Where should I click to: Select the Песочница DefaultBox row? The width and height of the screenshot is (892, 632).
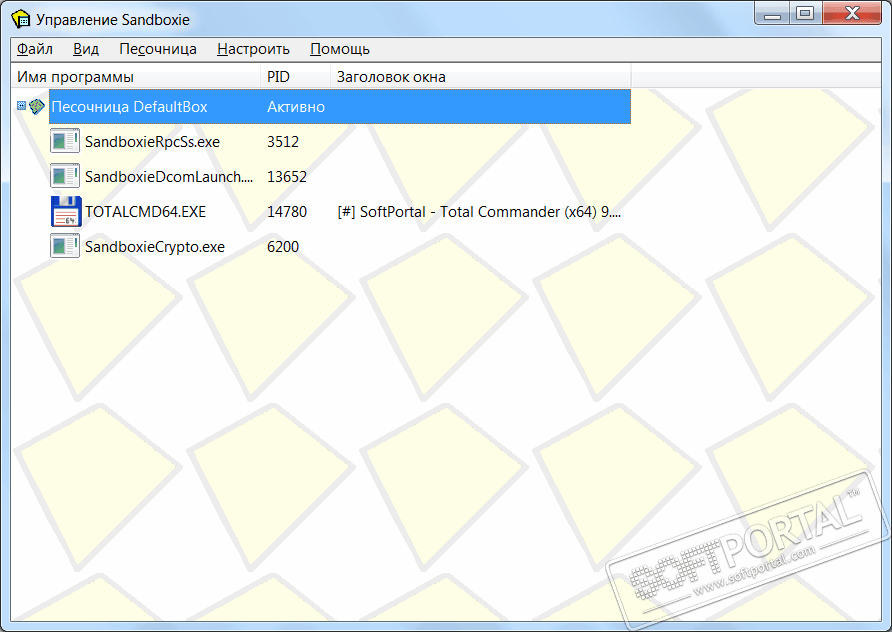(340, 106)
